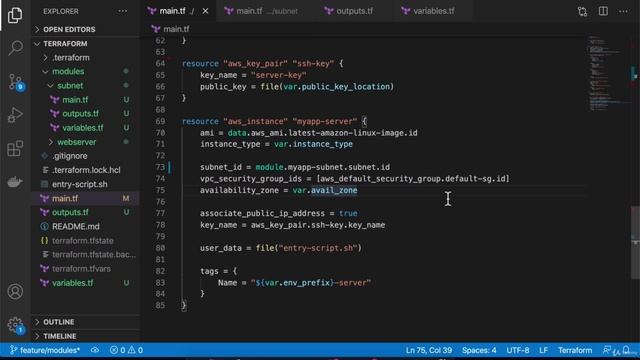This screenshot has width=640, height=360.
Task: Open the Source Control view
Action: [x=16, y=82]
